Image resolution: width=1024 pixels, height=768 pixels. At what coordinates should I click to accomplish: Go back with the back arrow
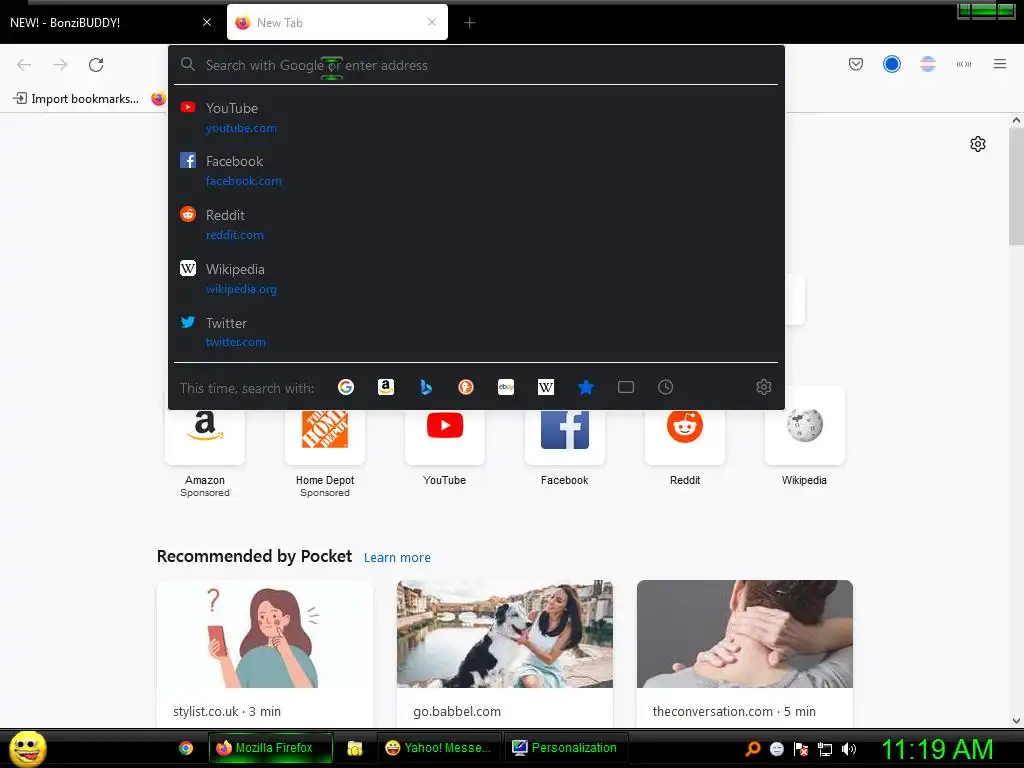point(24,65)
